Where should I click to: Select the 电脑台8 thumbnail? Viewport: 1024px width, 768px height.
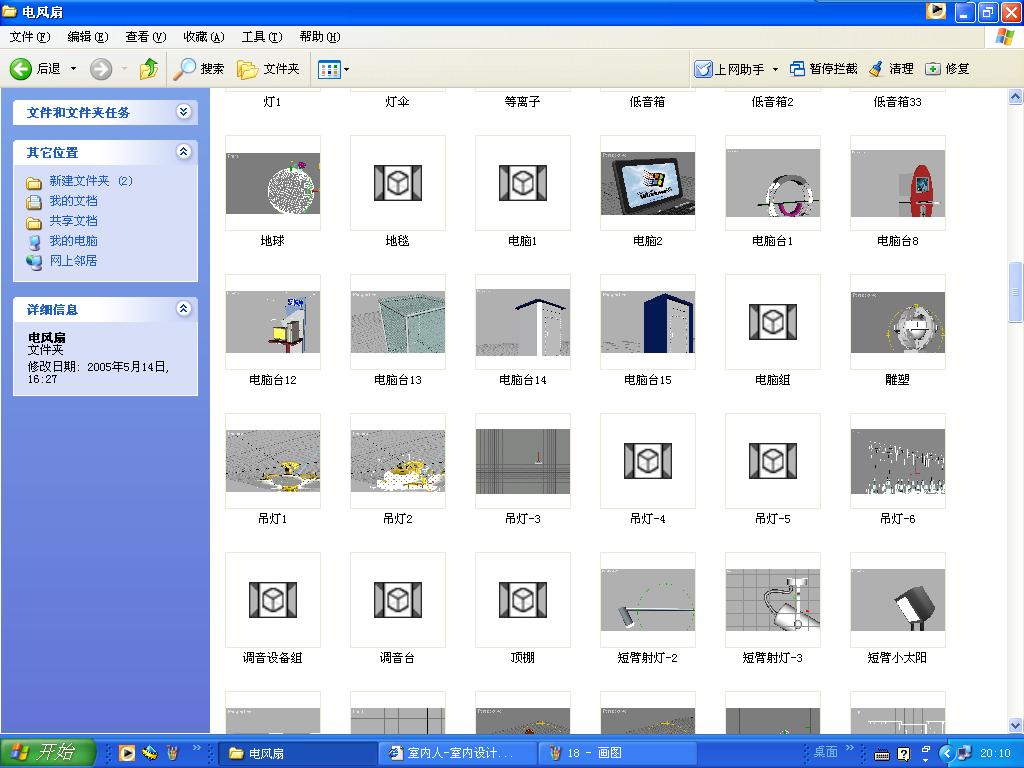click(898, 183)
